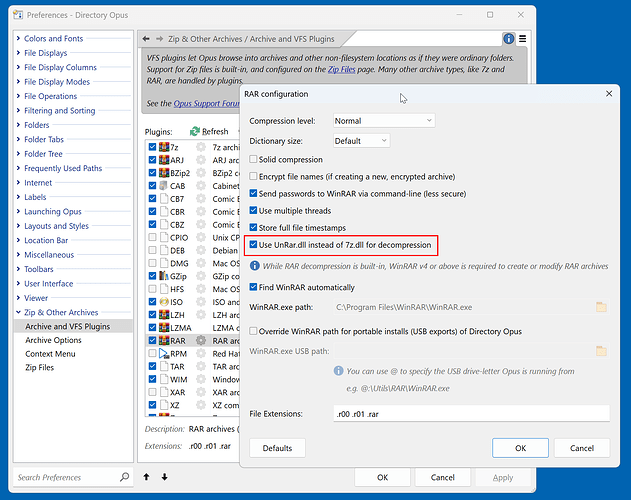Click the blue info icon in header
This screenshot has height=500, width=631.
(509, 39)
